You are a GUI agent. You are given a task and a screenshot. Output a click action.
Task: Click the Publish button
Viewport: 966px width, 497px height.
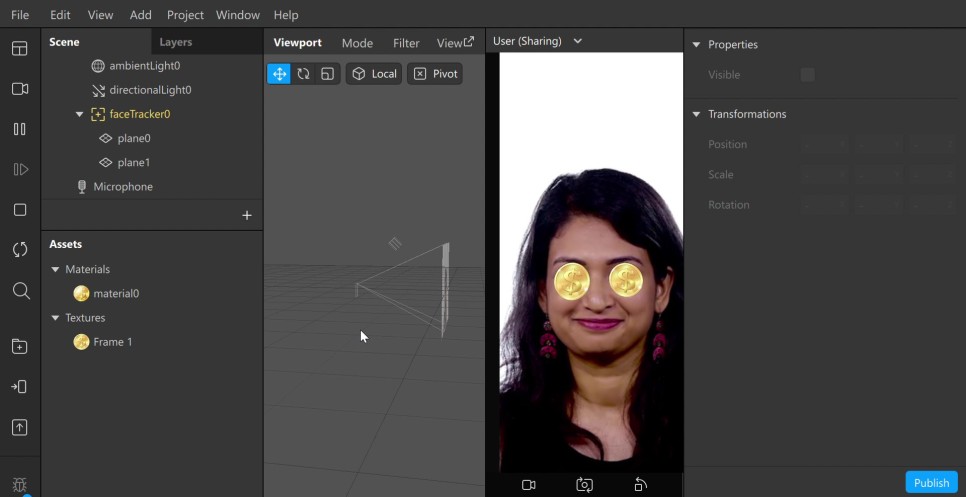tap(932, 483)
